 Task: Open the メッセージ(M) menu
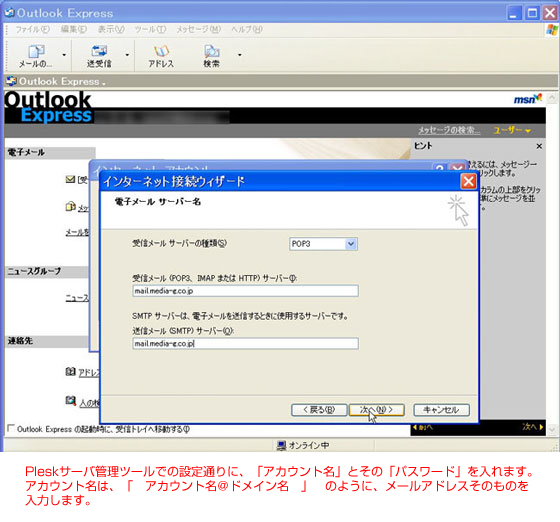[x=199, y=29]
